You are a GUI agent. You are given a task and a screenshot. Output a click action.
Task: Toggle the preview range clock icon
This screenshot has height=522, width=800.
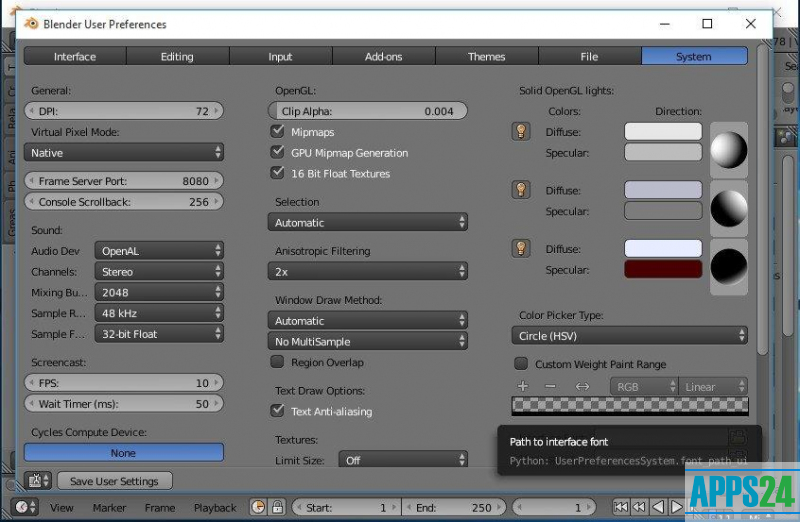pos(258,507)
